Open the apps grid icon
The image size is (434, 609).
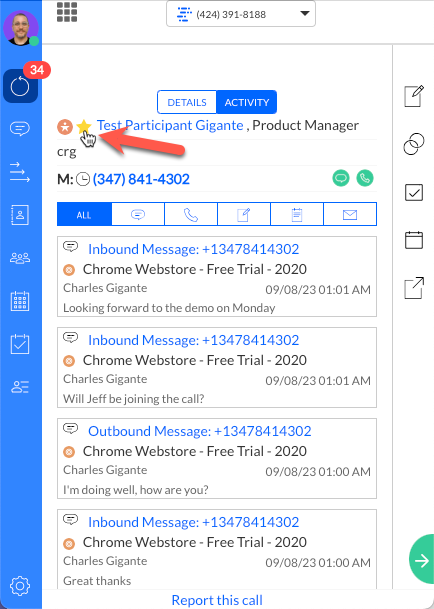tap(67, 12)
